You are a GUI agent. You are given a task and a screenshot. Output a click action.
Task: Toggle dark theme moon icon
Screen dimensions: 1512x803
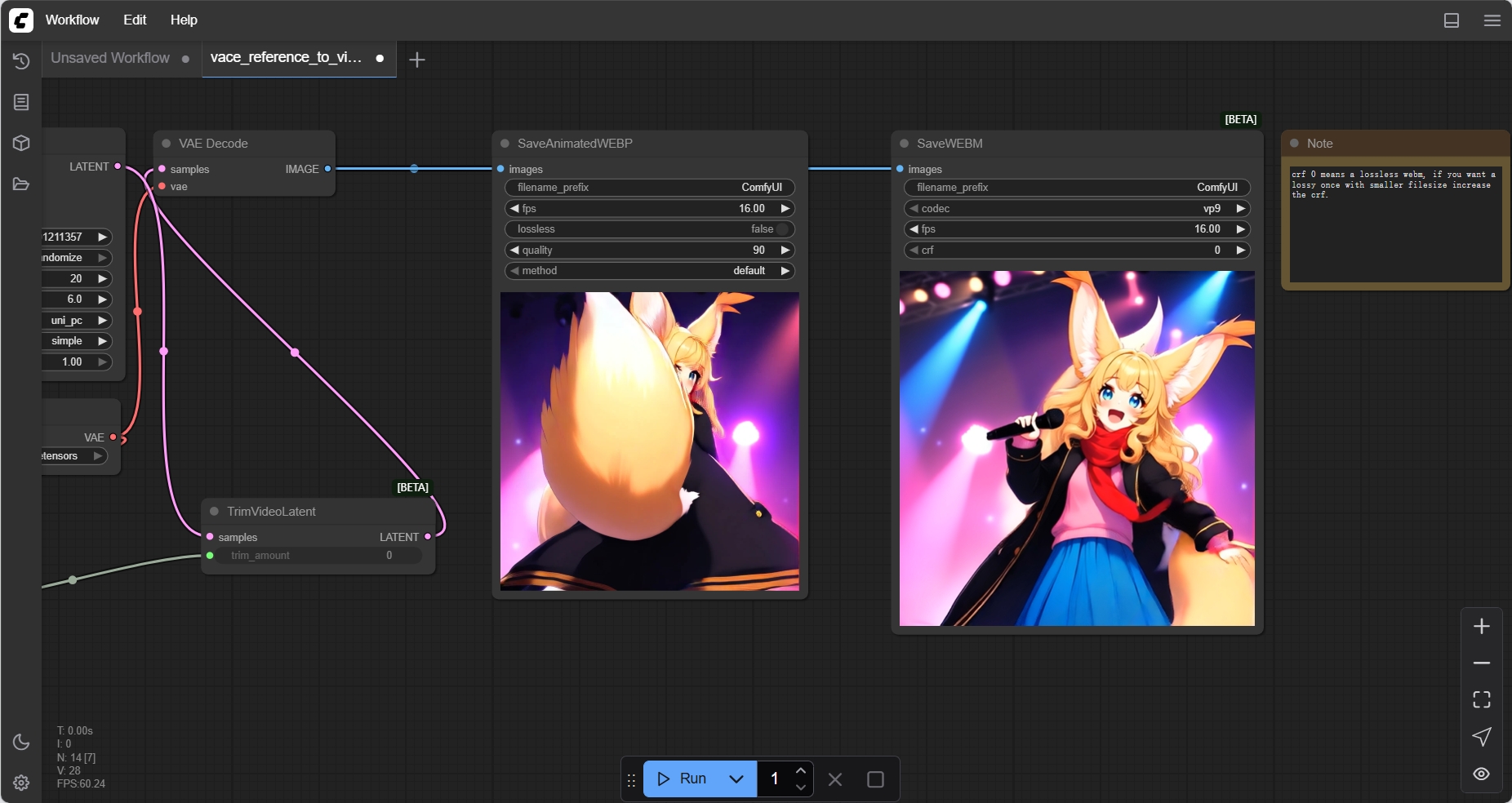(21, 742)
